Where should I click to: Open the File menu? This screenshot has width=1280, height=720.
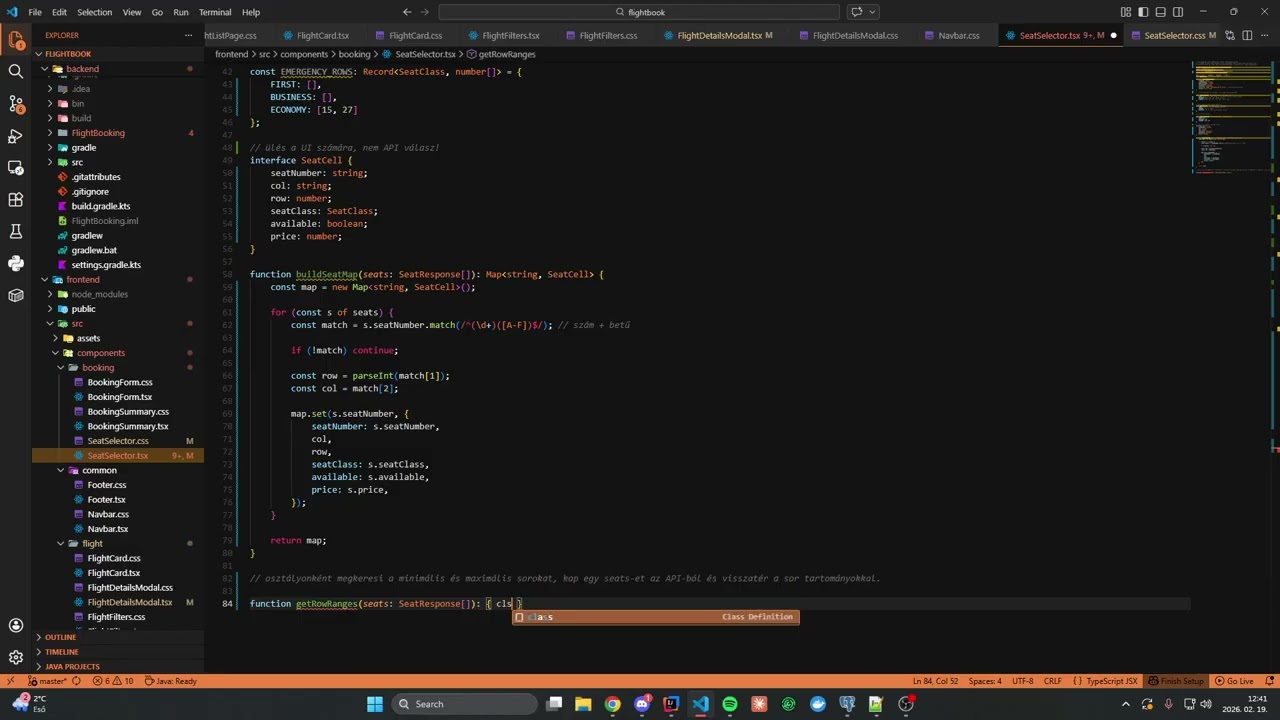click(35, 12)
